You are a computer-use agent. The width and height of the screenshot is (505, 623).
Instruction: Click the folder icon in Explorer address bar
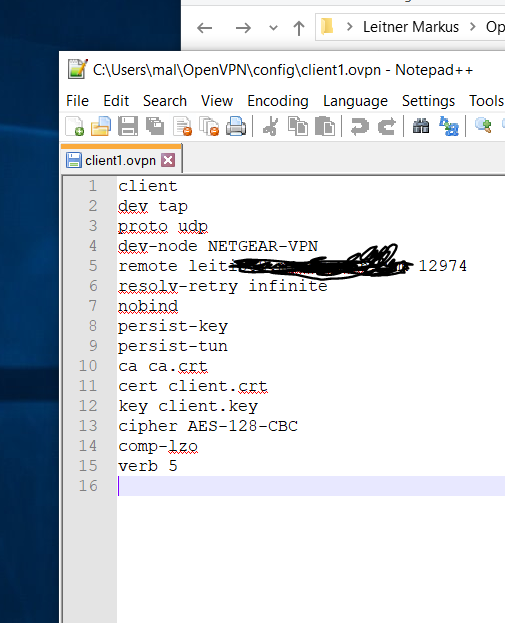pos(327,26)
